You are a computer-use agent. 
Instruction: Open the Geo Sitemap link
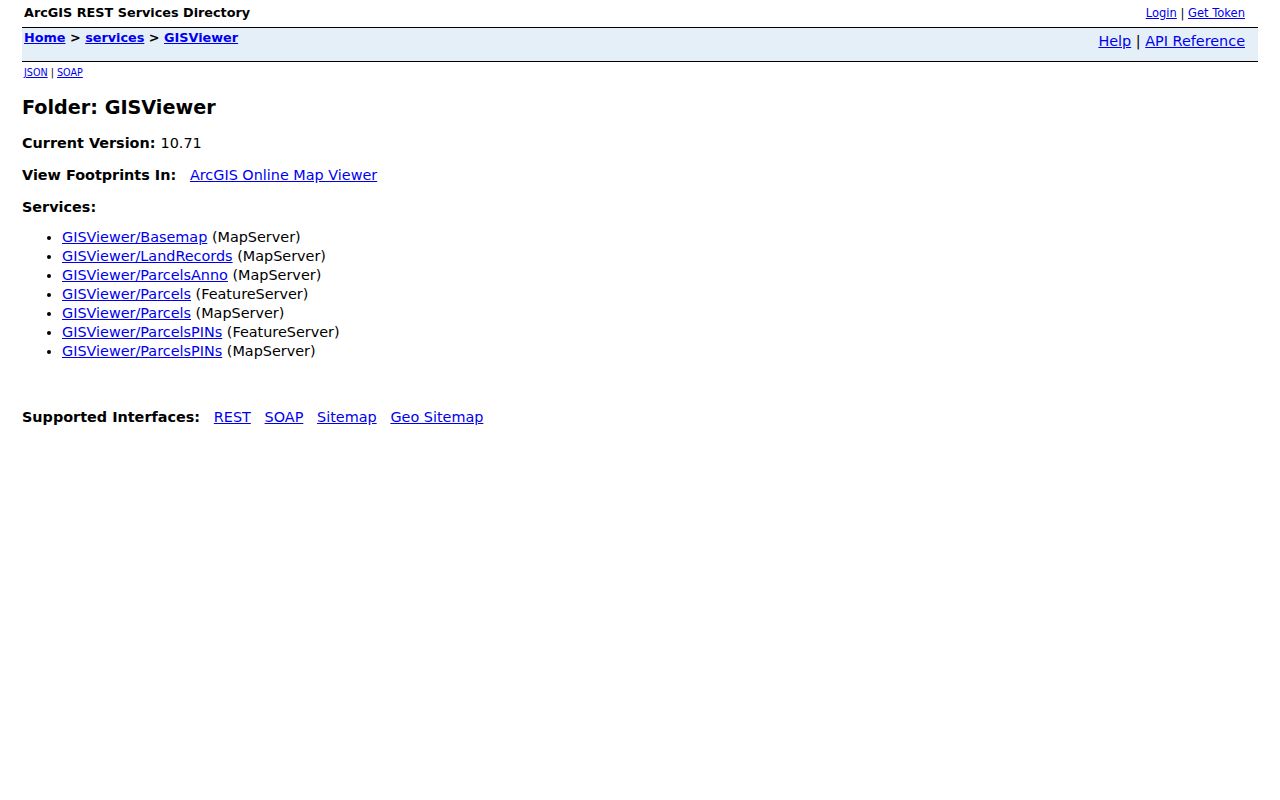pyautogui.click(x=437, y=417)
